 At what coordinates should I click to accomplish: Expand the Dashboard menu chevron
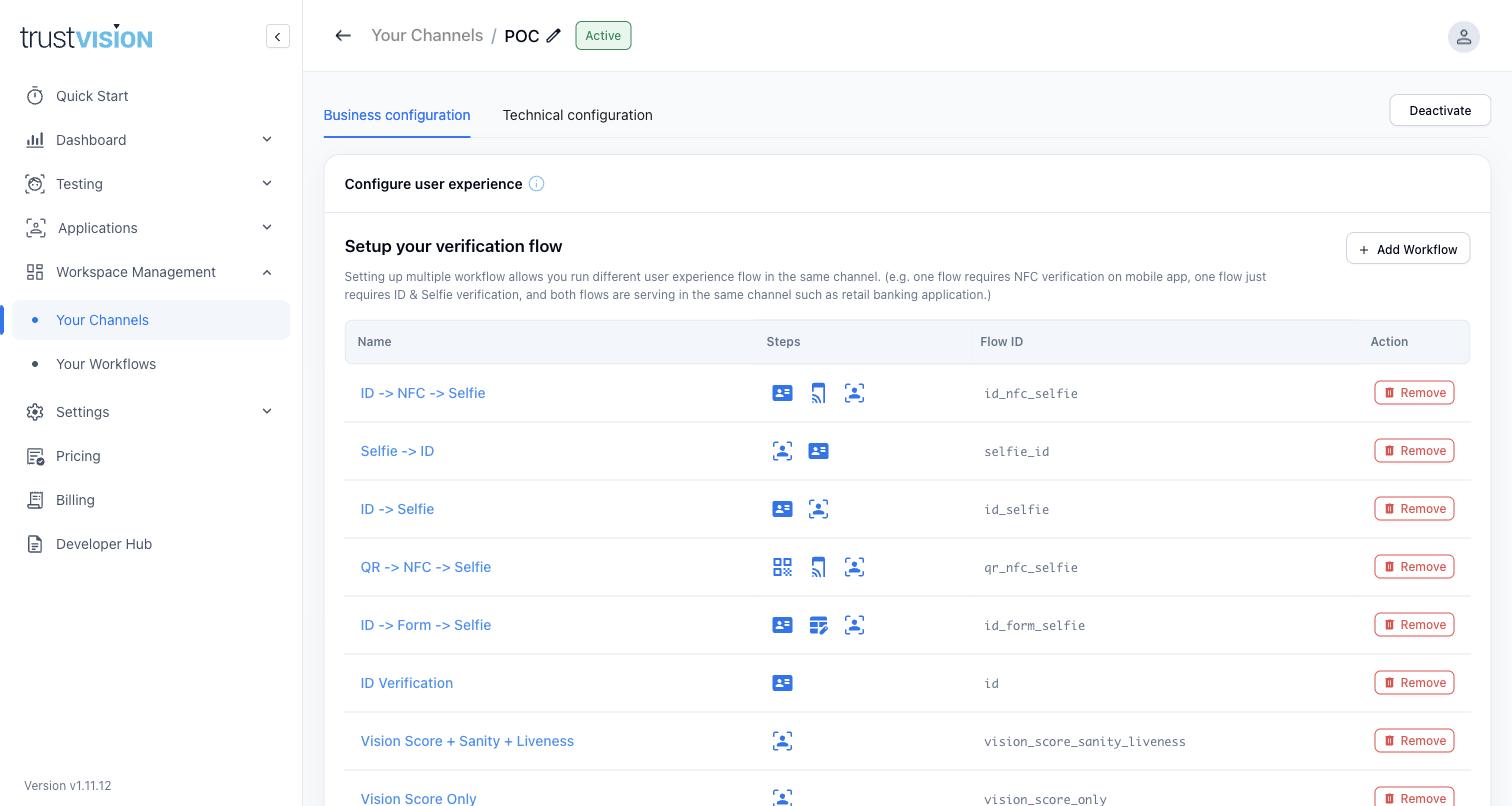coord(267,140)
